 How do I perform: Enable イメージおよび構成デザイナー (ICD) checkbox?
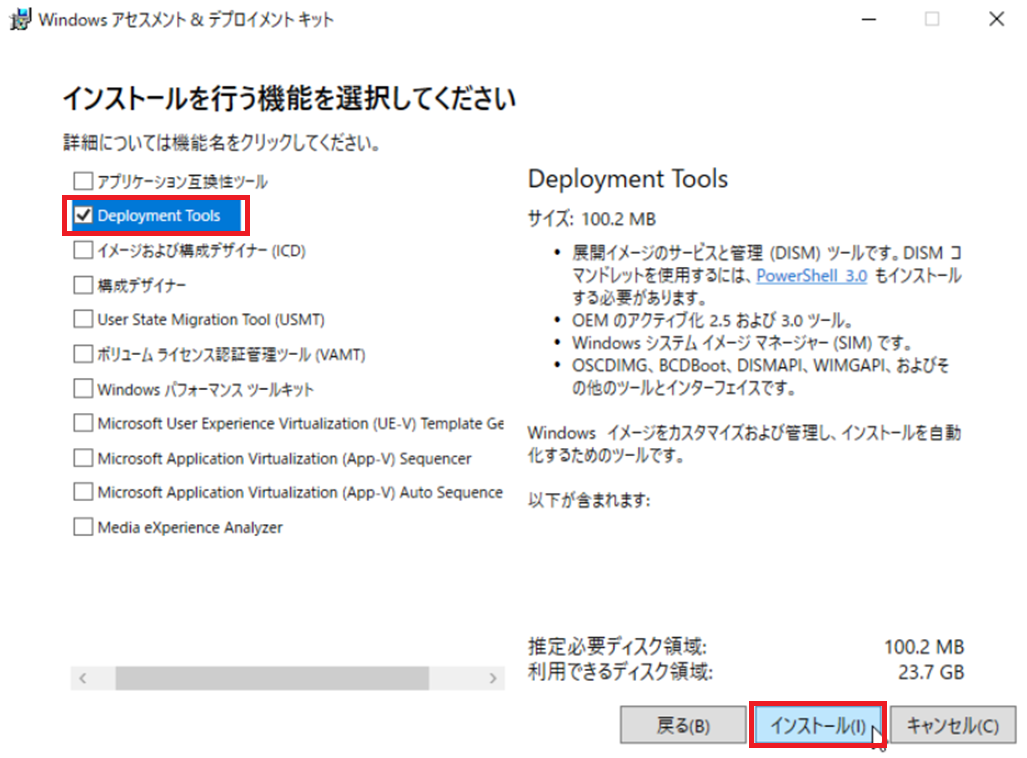click(x=83, y=250)
